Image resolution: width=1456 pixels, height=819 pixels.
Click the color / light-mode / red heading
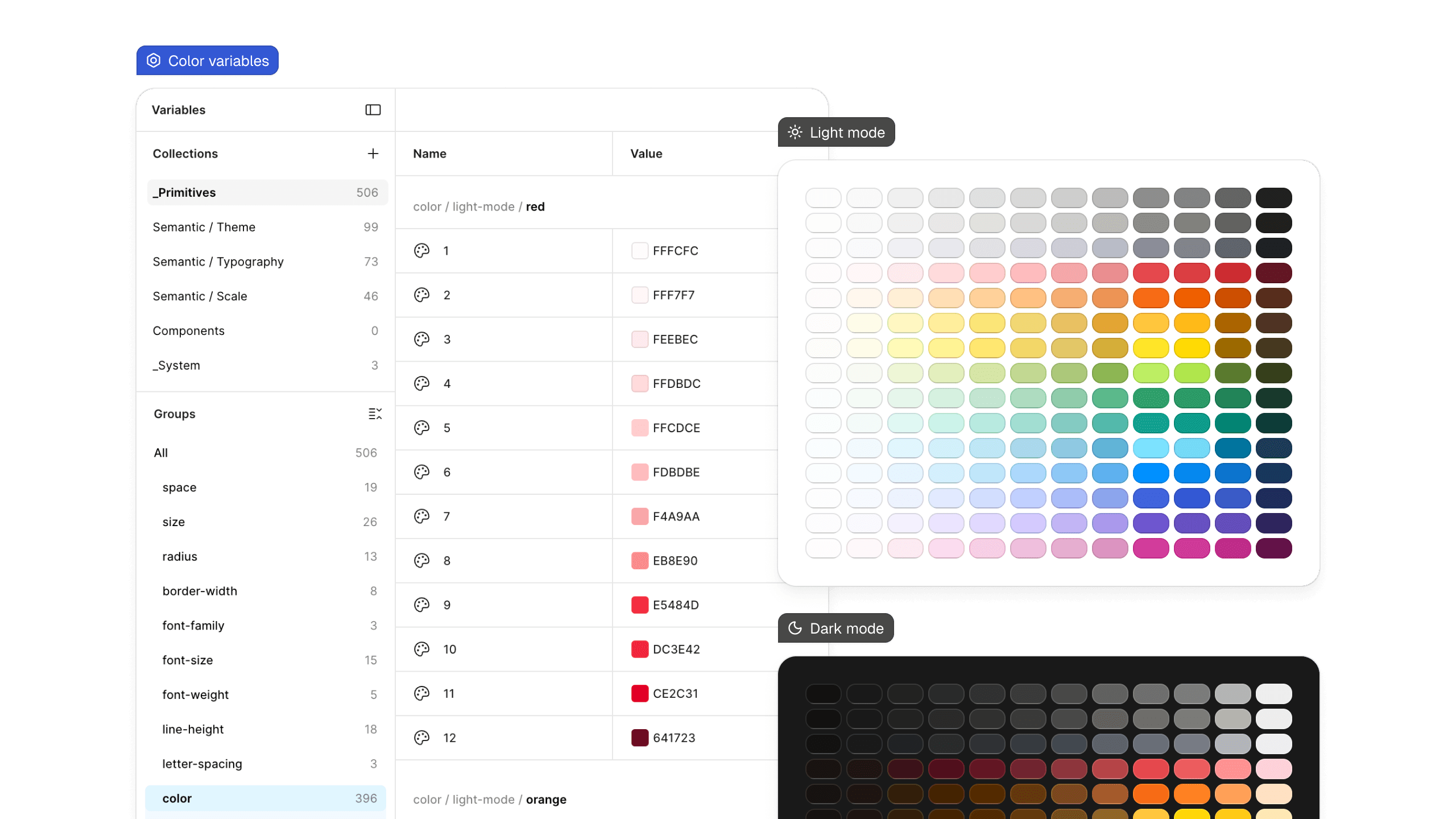point(479,207)
